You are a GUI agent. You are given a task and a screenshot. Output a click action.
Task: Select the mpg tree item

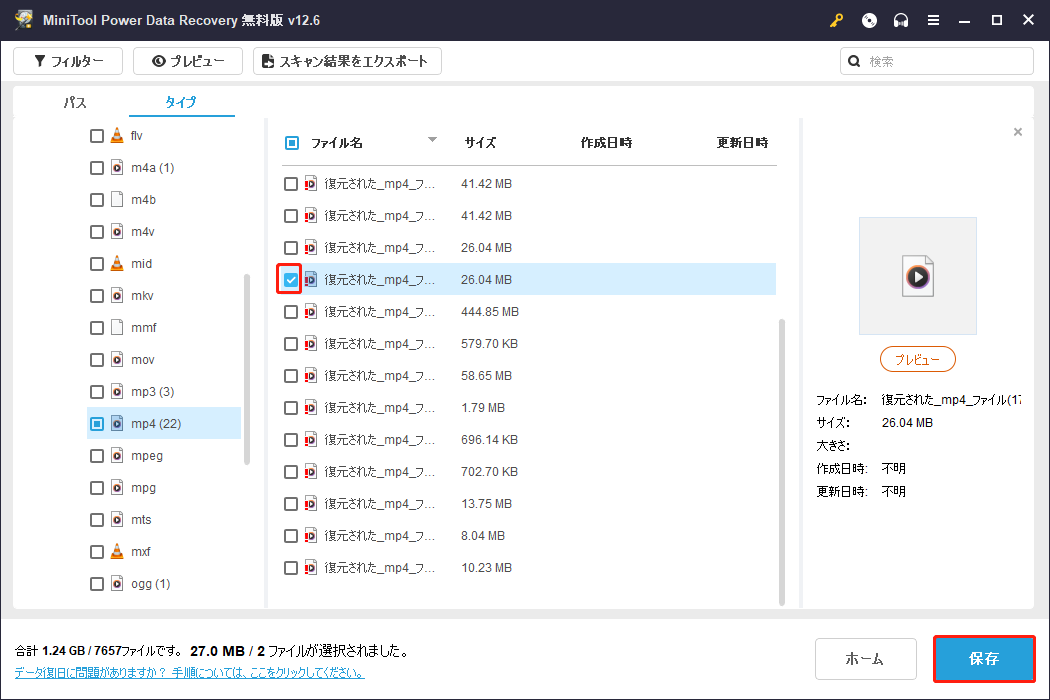tap(143, 488)
